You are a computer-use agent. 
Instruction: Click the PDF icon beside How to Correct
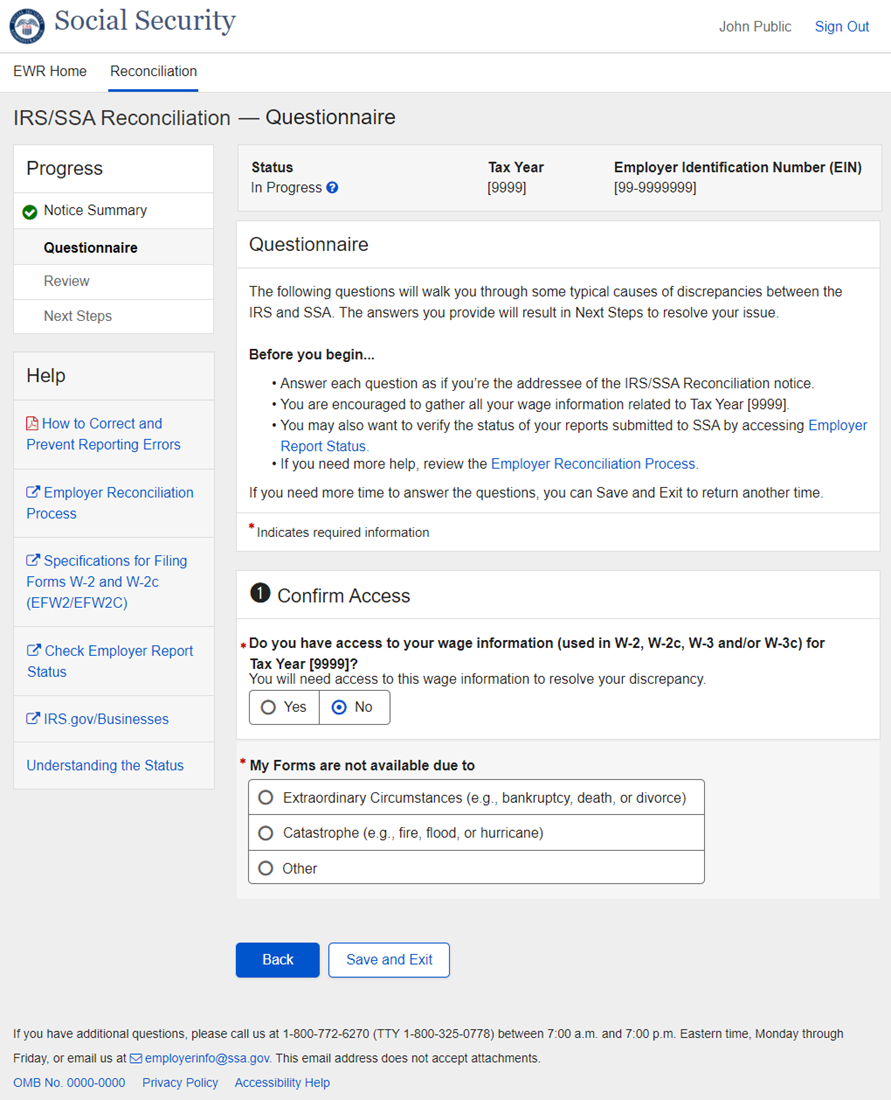click(32, 424)
